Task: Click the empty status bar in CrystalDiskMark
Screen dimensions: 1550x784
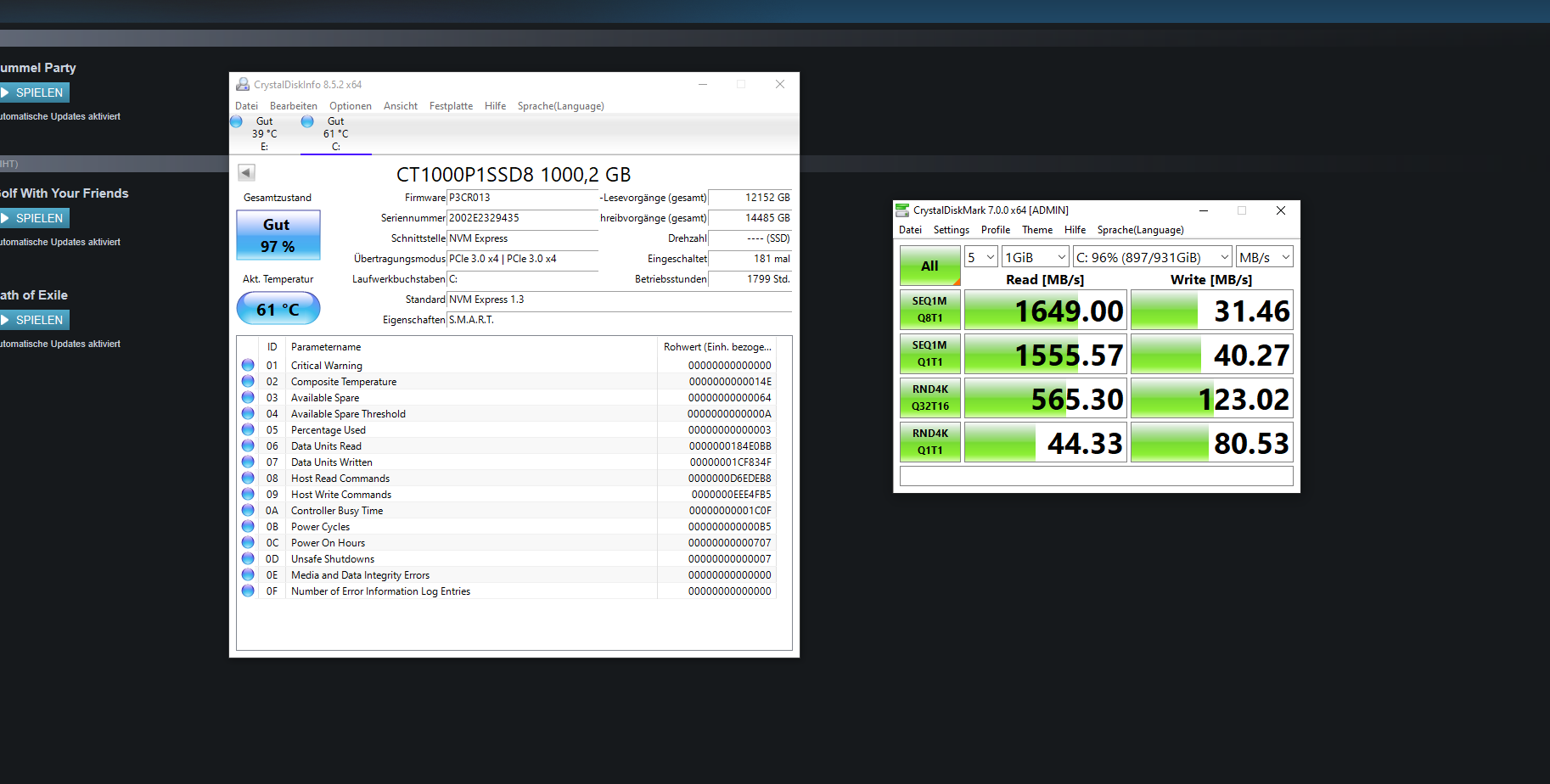Action: pyautogui.click(x=1097, y=476)
